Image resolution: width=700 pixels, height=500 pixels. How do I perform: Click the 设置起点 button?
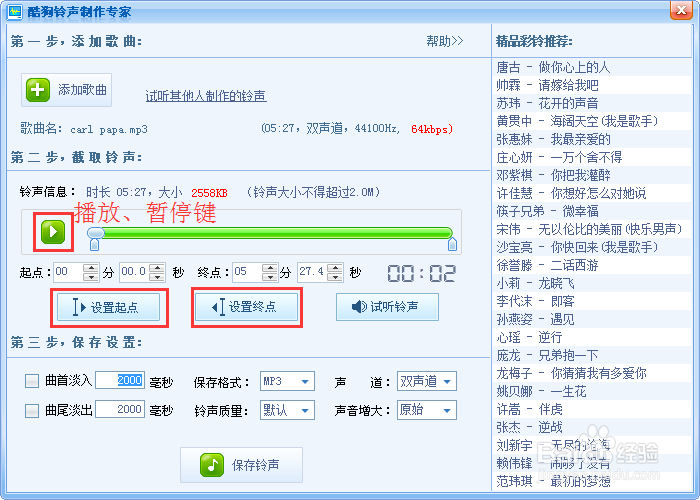pyautogui.click(x=108, y=307)
